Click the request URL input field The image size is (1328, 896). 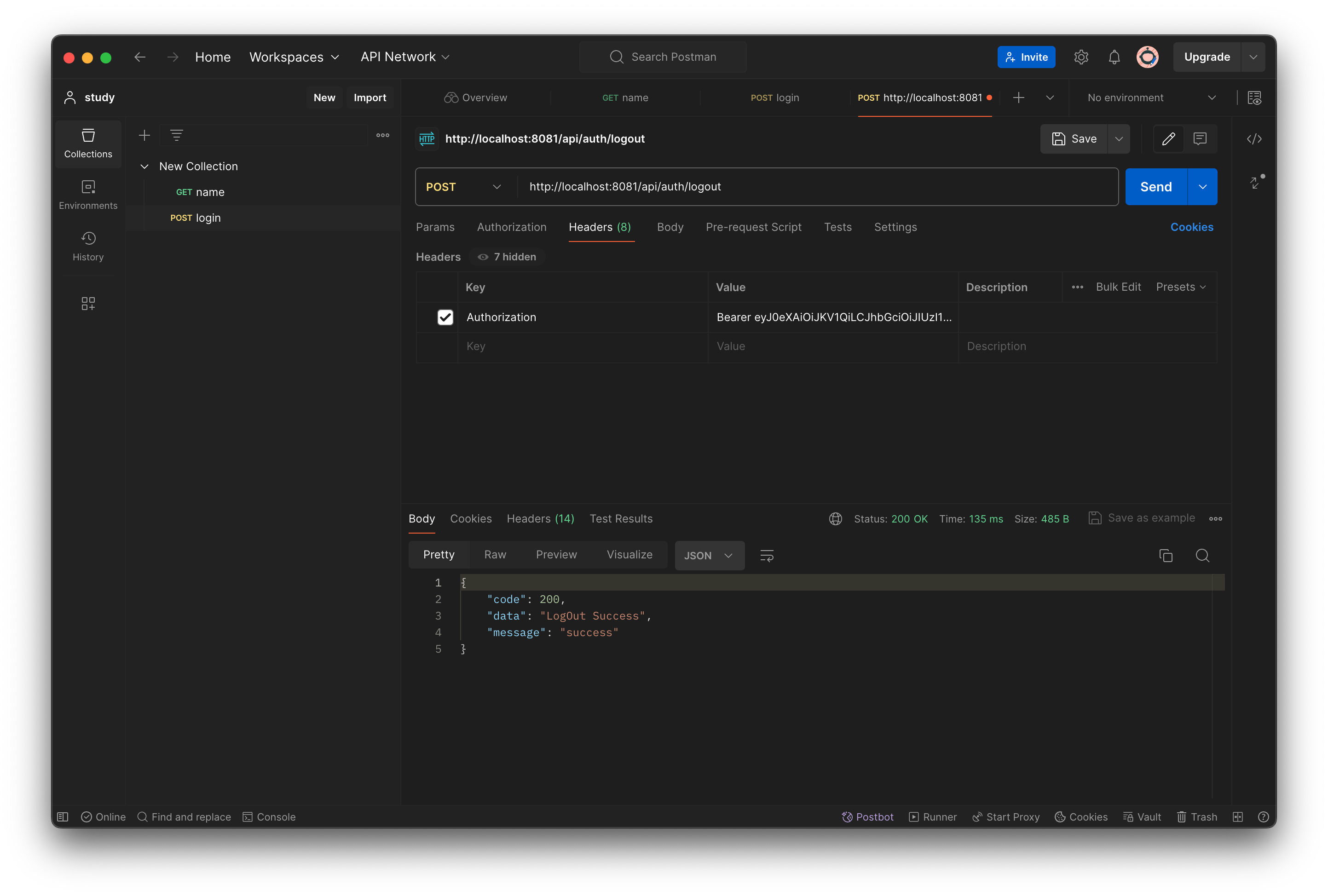coord(743,187)
